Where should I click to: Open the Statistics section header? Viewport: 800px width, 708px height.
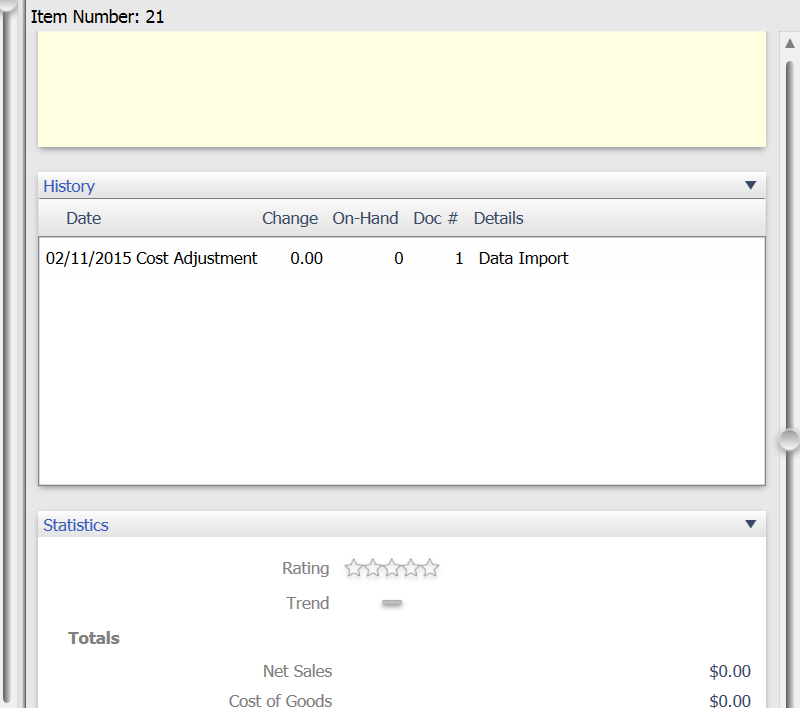pos(402,524)
